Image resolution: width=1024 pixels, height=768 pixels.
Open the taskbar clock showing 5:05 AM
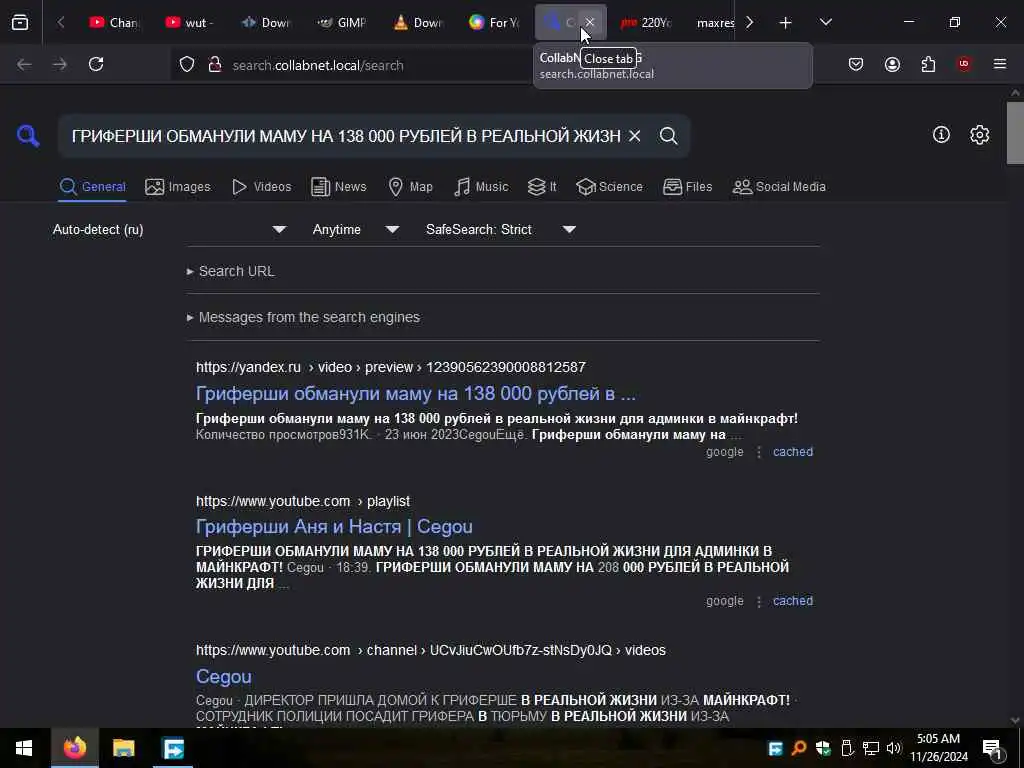pos(938,748)
